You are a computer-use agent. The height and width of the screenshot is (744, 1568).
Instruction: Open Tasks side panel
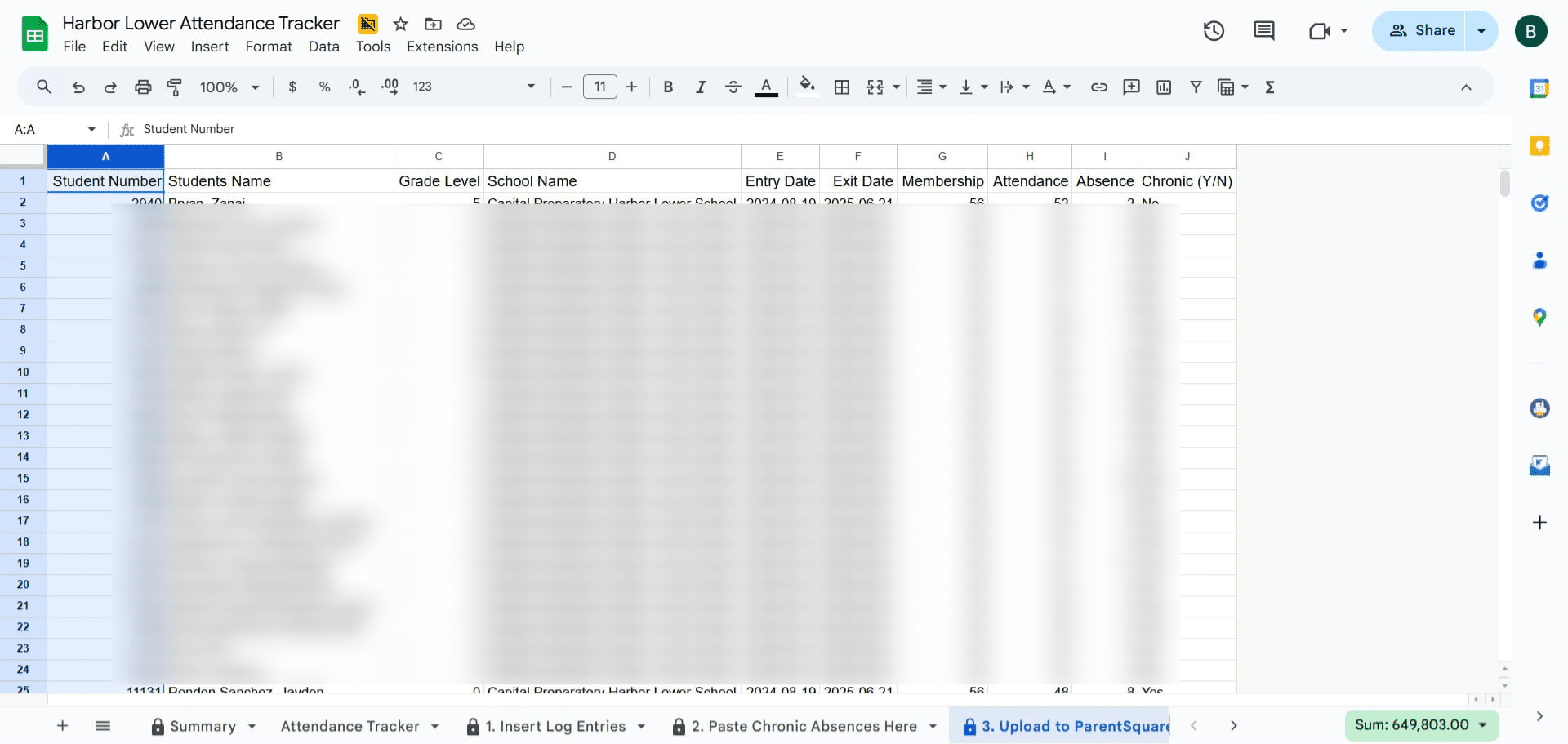point(1539,203)
